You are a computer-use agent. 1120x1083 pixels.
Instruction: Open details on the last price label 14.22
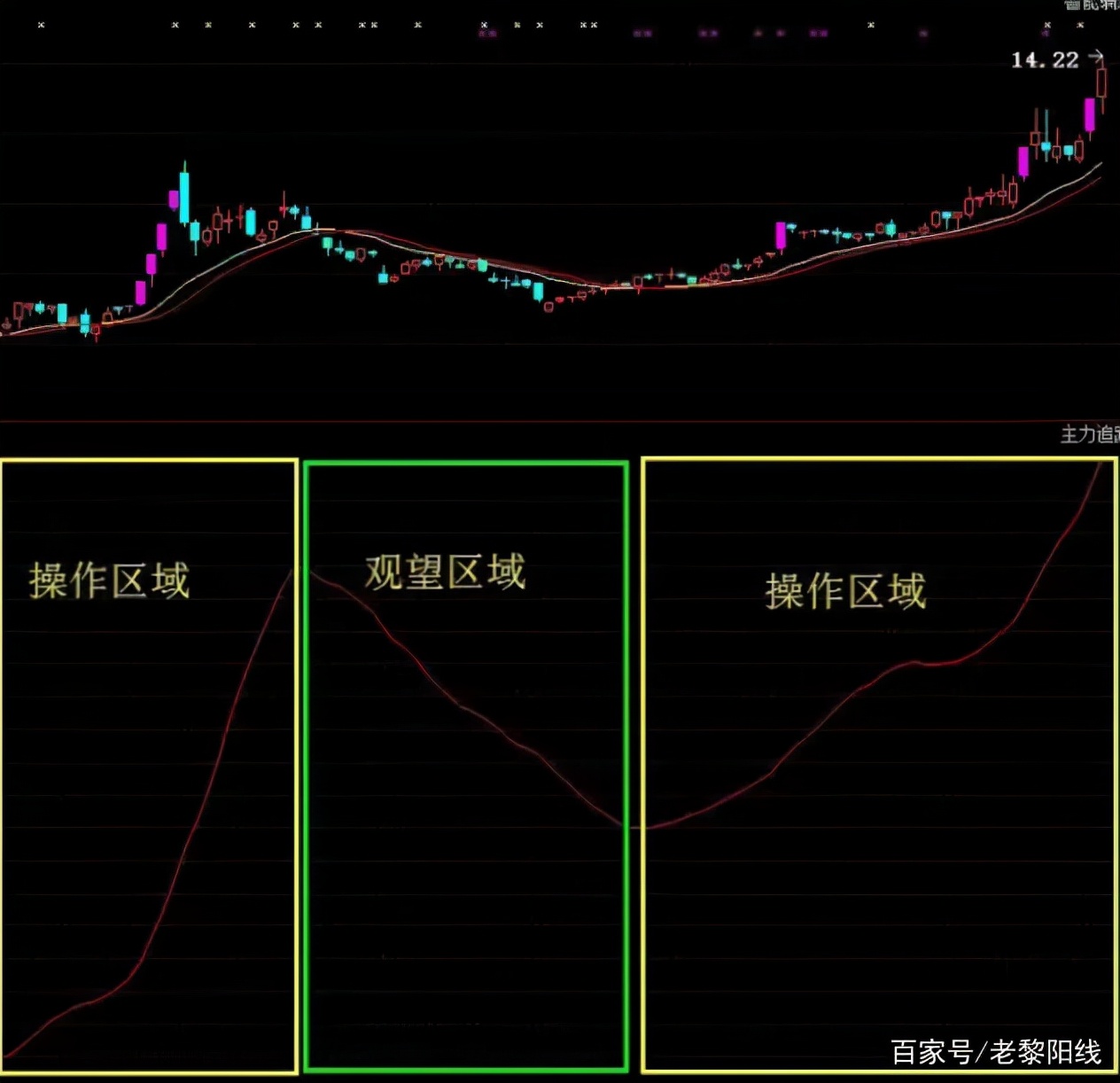point(1046,60)
